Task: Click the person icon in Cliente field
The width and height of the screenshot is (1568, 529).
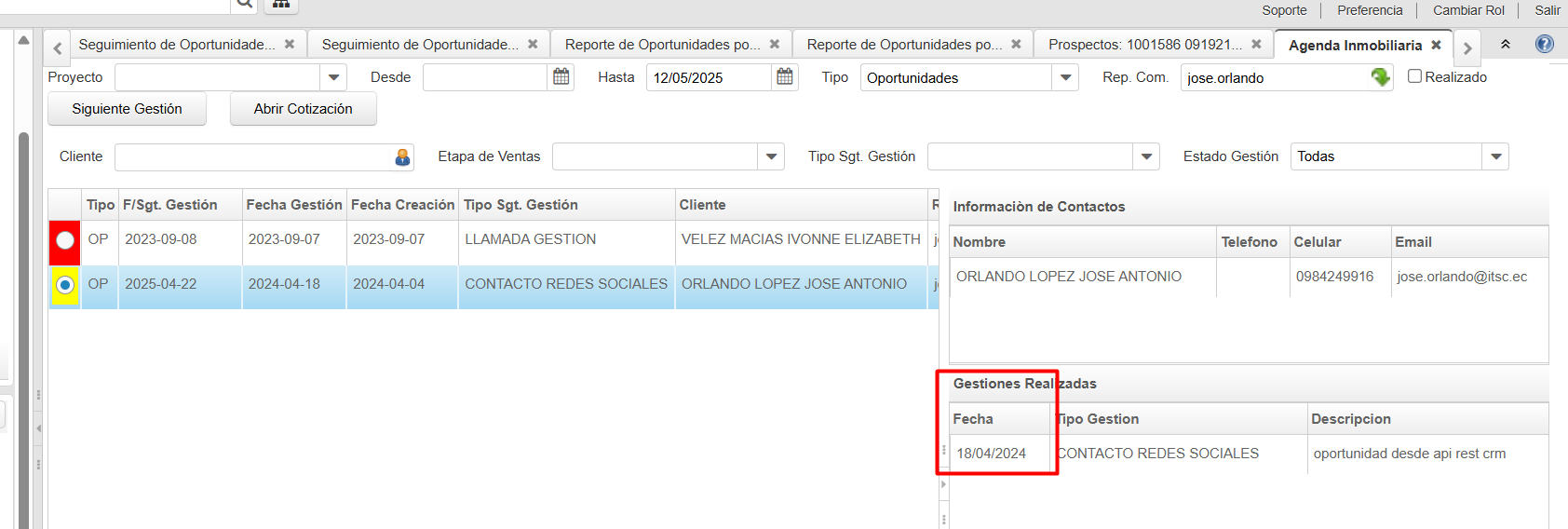Action: click(402, 157)
